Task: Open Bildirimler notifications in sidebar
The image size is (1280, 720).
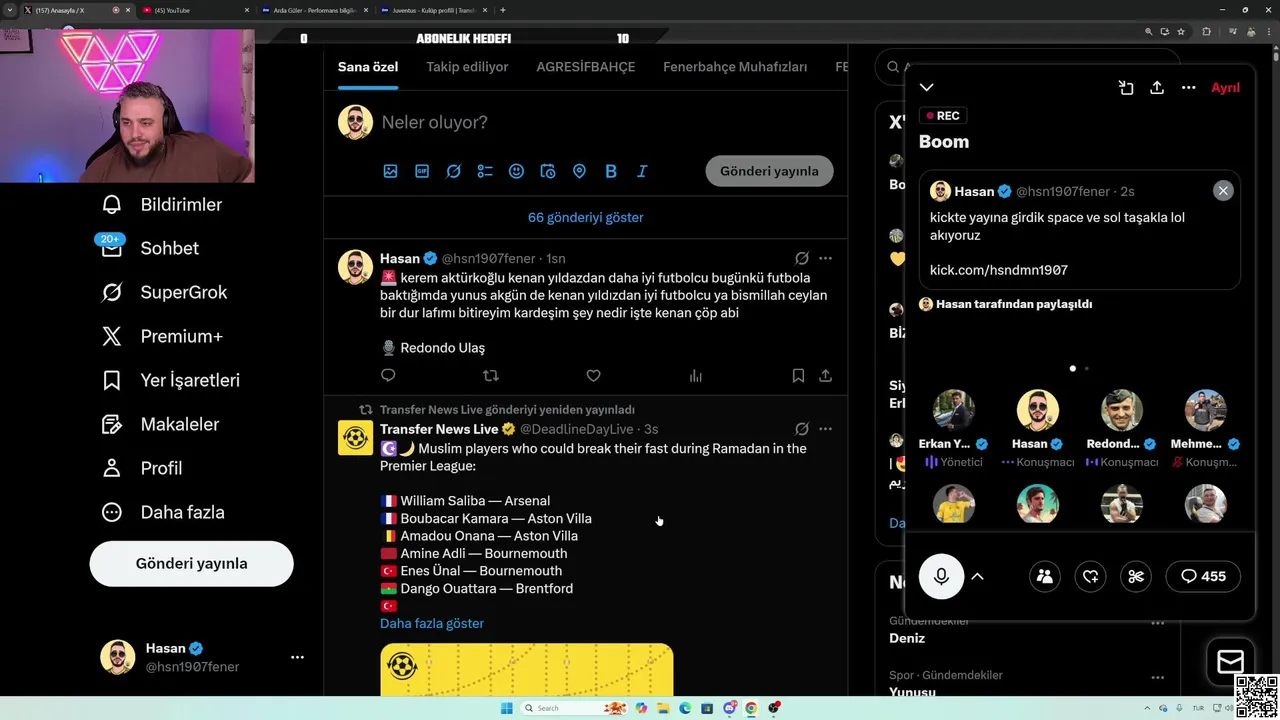Action: tap(162, 204)
